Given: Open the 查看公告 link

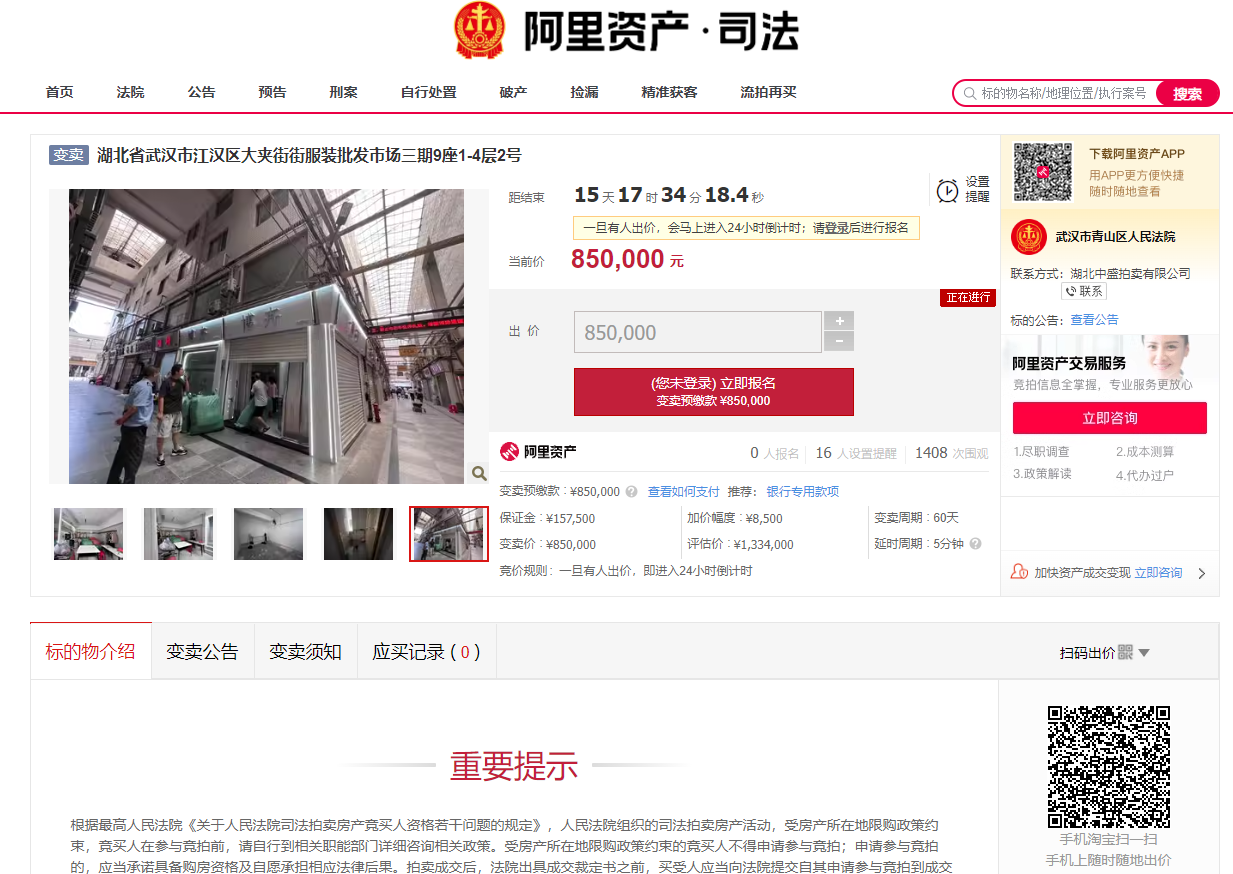Looking at the screenshot, I should tap(1094, 320).
